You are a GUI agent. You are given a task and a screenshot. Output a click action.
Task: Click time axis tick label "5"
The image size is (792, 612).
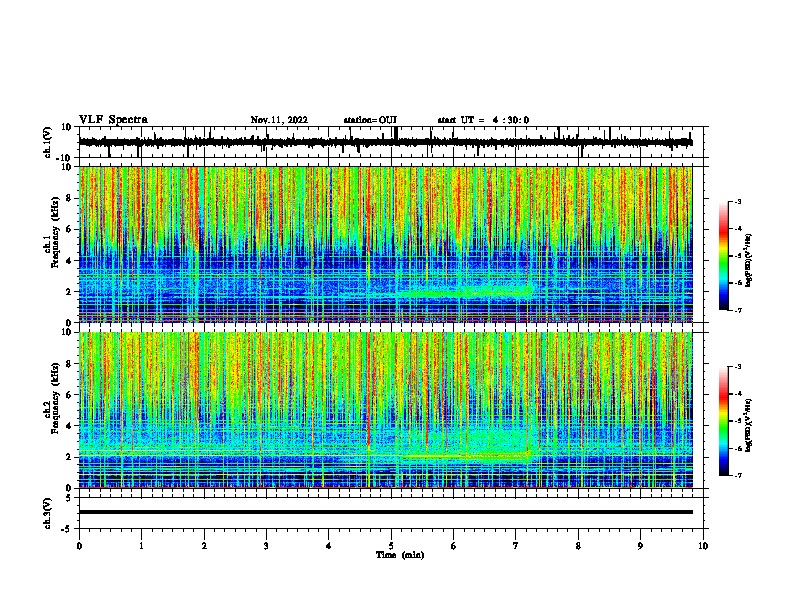391,546
